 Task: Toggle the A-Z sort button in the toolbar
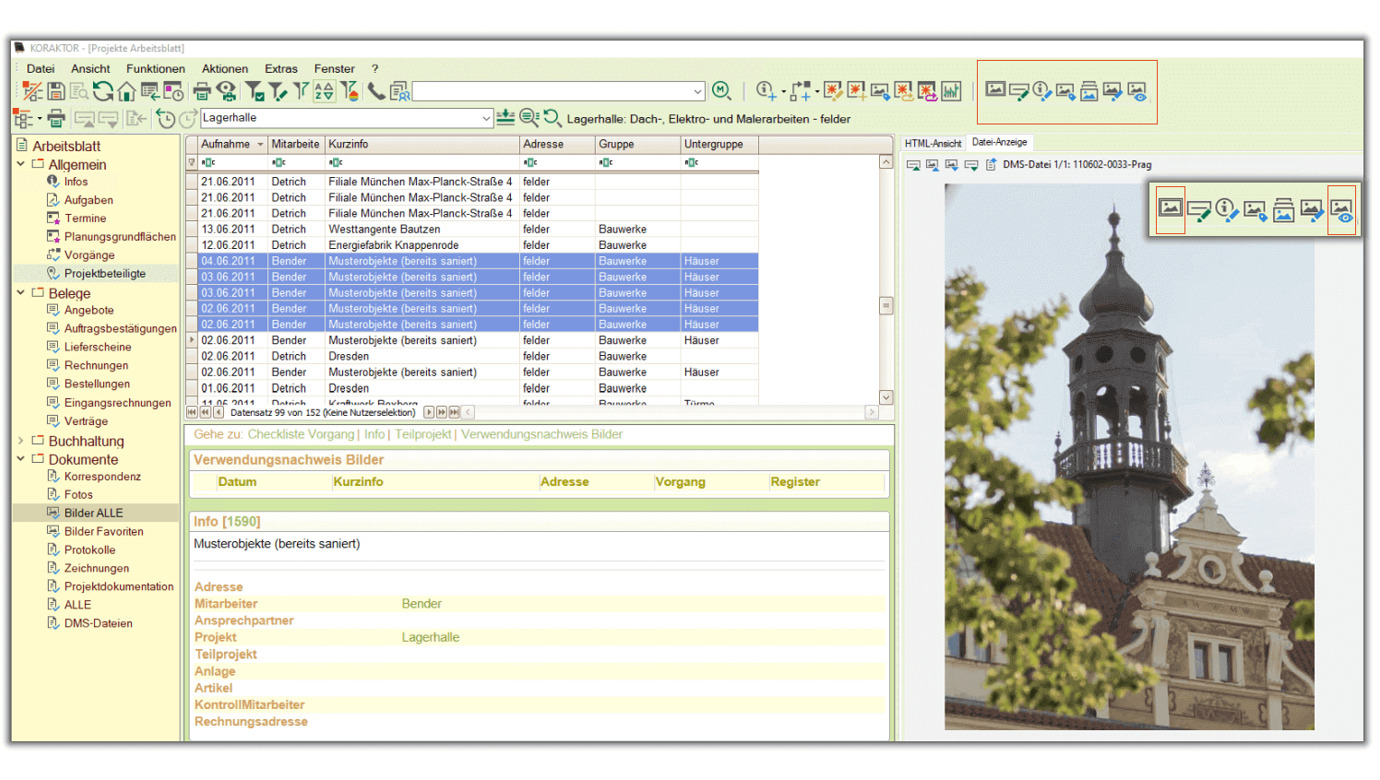[x=324, y=92]
